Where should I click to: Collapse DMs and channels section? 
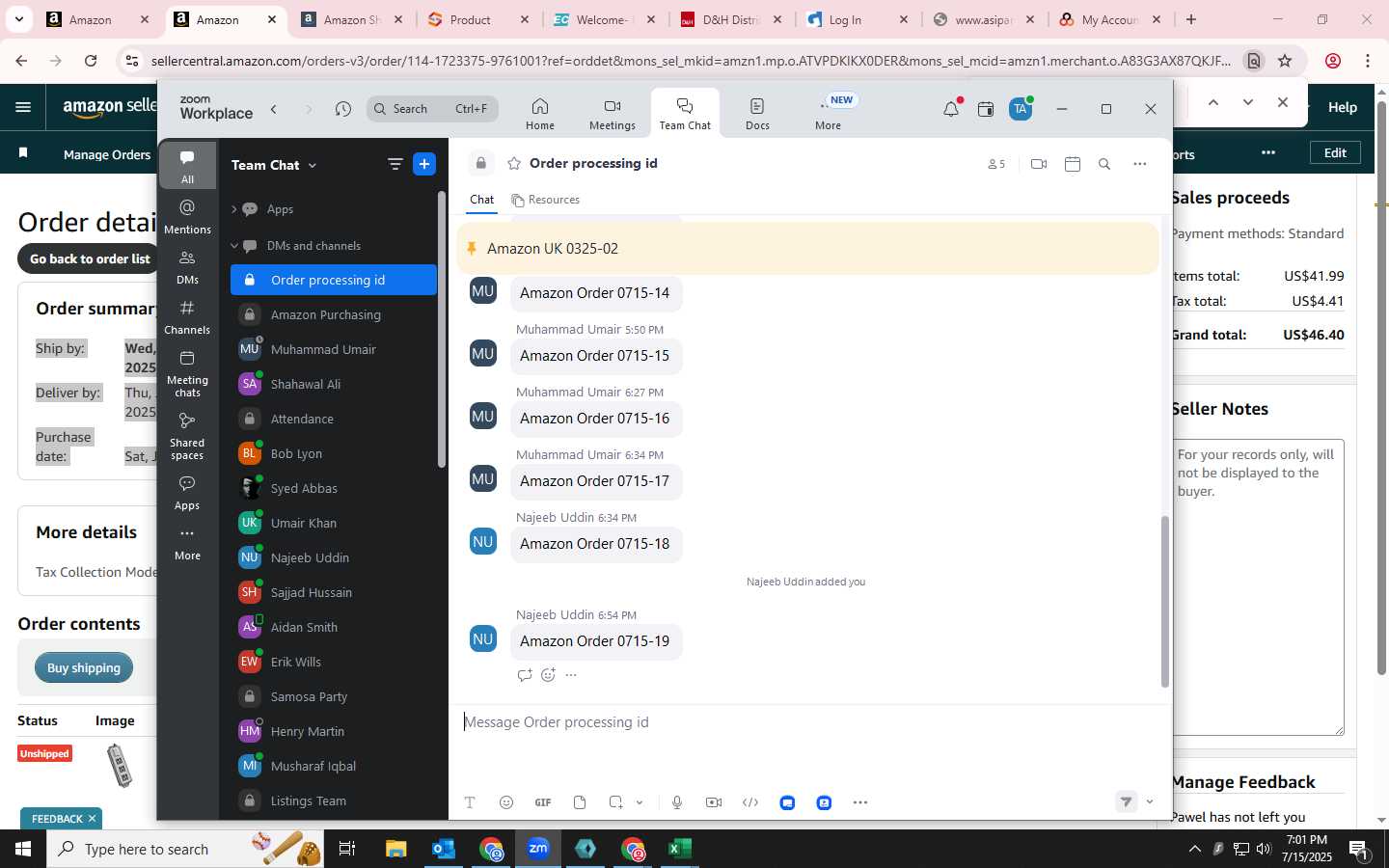point(233,246)
